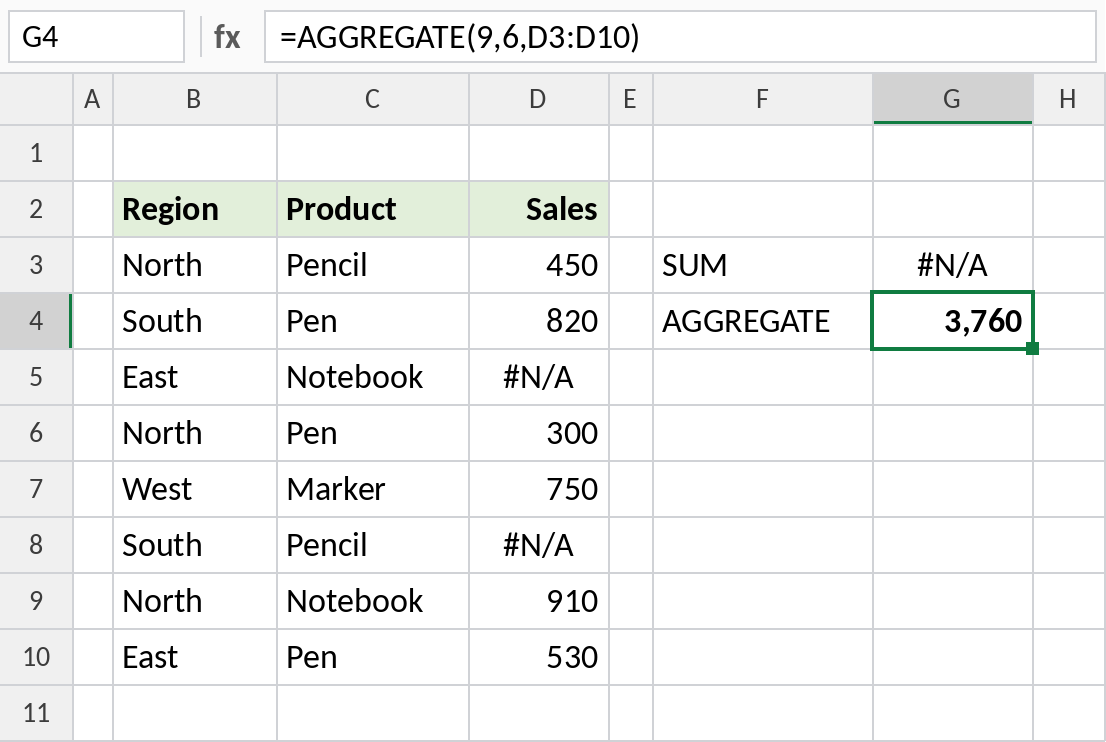Click the South cell in row 4
This screenshot has width=1106, height=742.
pyautogui.click(x=195, y=321)
